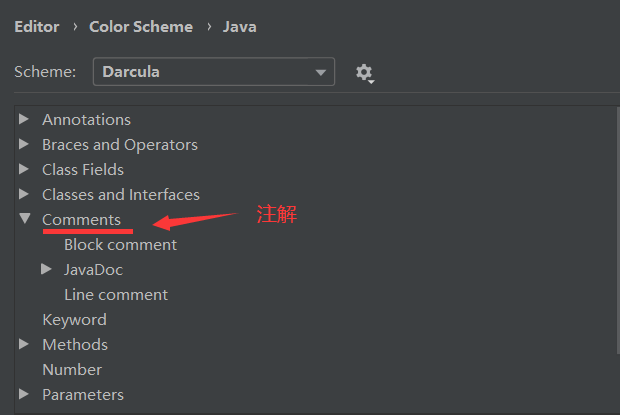Expand Classes and Interfaces node

click(24, 194)
